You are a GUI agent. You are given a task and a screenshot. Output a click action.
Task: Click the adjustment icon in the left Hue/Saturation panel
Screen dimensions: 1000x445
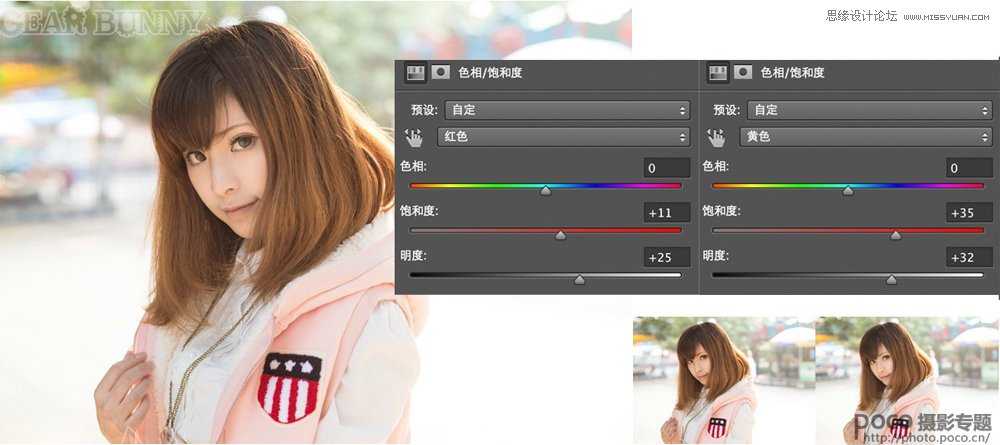[415, 73]
